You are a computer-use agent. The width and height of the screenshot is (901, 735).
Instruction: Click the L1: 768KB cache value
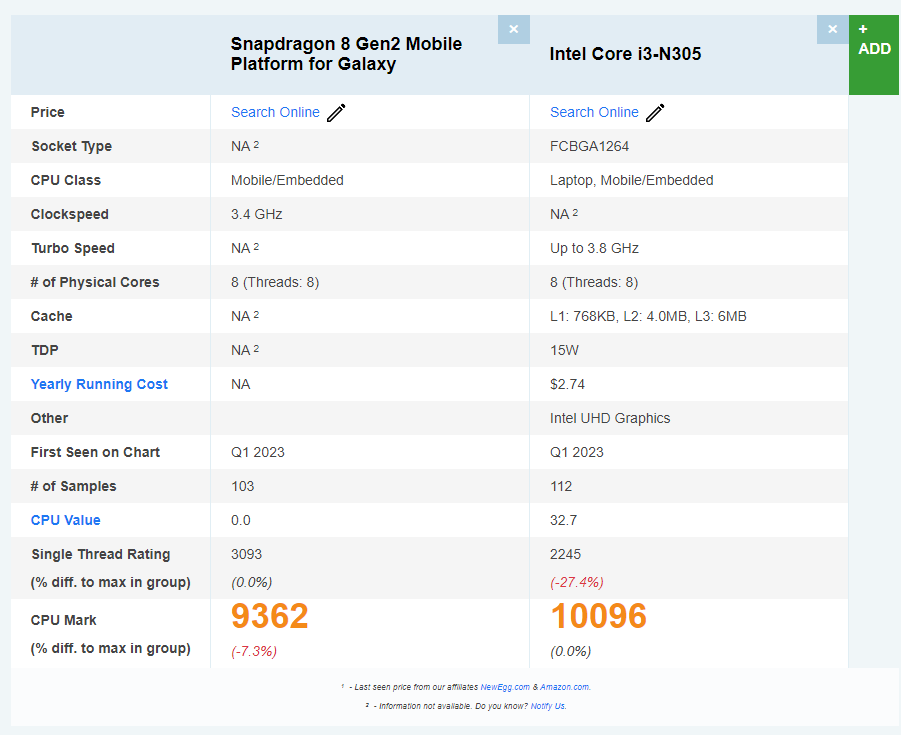coord(648,316)
